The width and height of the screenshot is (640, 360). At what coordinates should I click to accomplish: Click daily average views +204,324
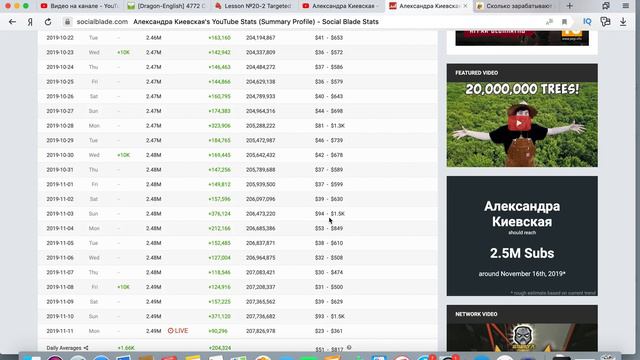220,348
